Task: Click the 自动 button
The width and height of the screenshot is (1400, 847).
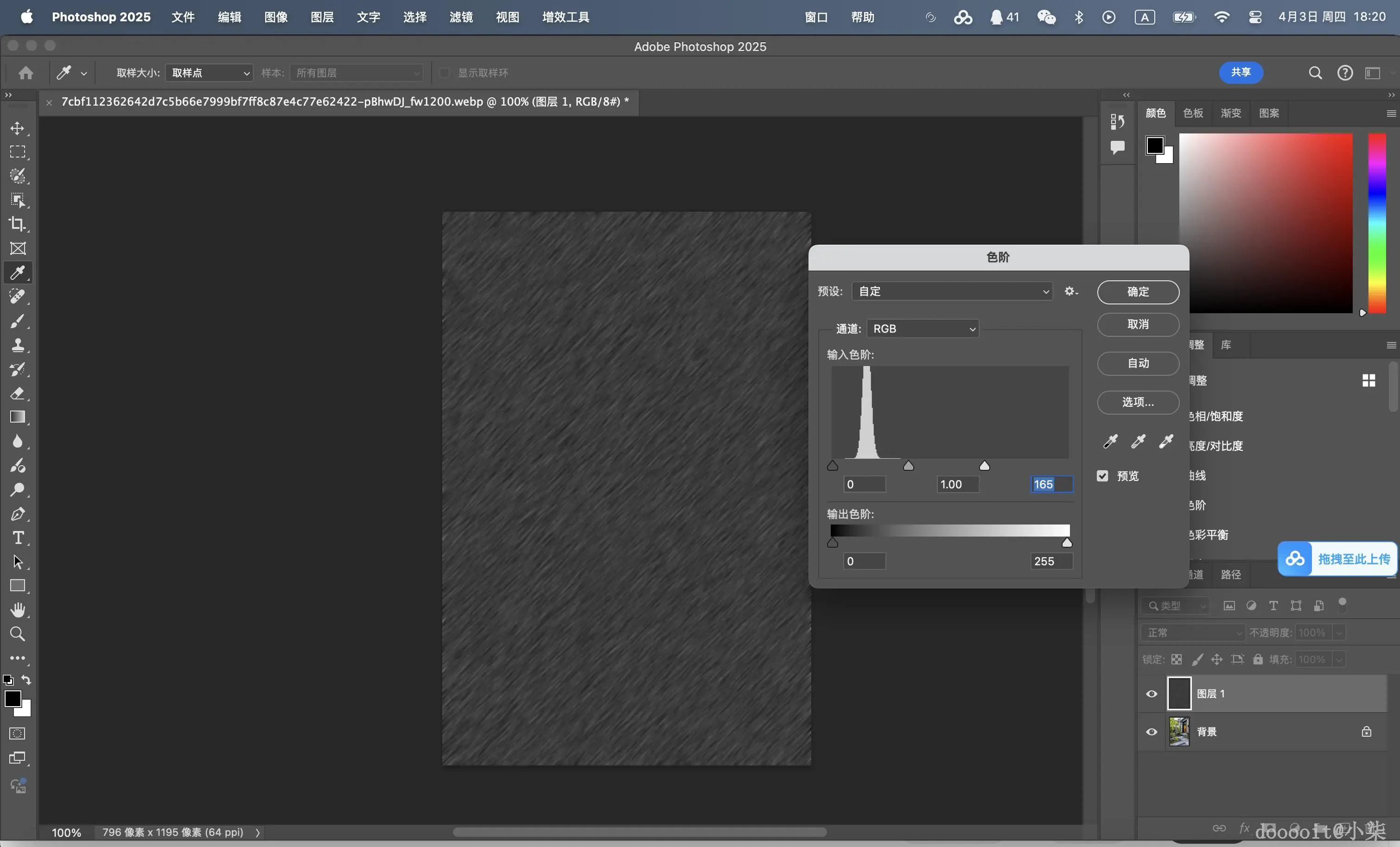Action: [x=1138, y=364]
